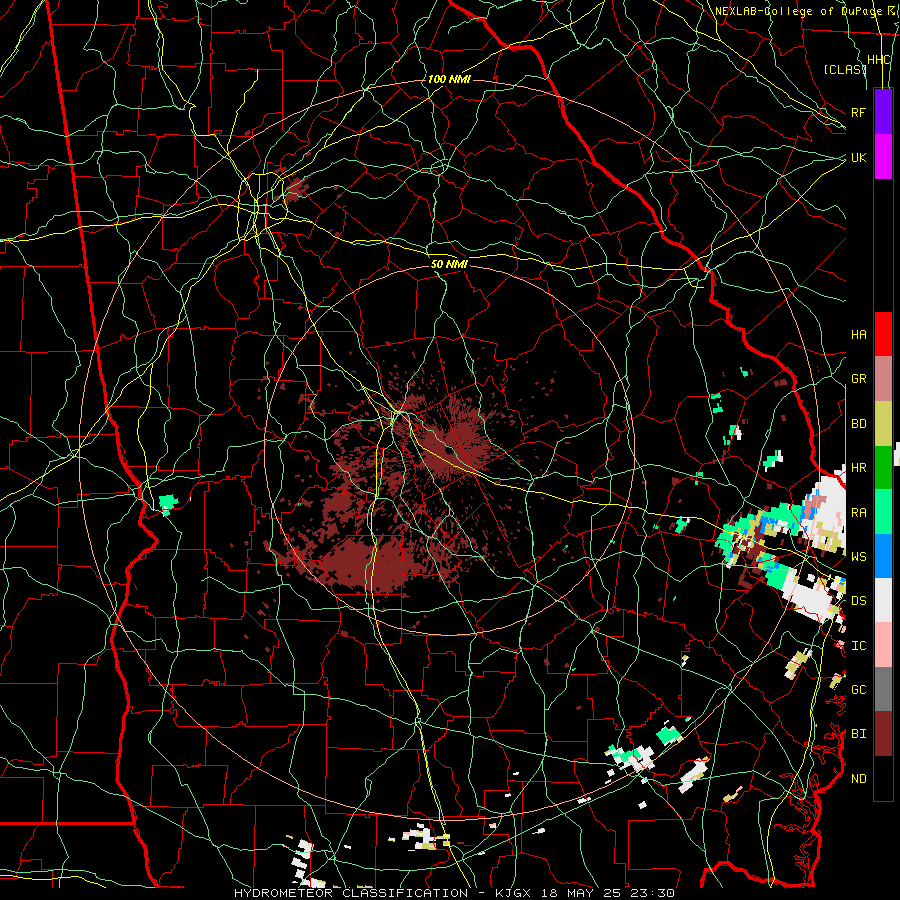Pick the dark green HR legend swatch
This screenshot has height=900, width=900.
click(x=883, y=468)
